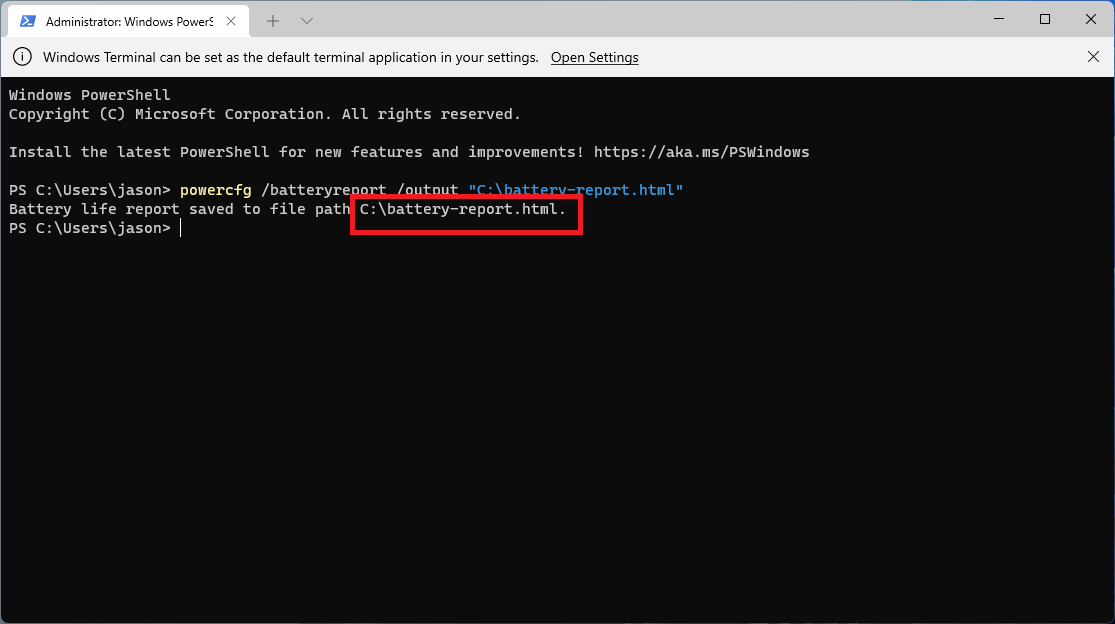Viewport: 1115px width, 624px height.
Task: Open the new tab dropdown chevron
Action: coord(306,19)
